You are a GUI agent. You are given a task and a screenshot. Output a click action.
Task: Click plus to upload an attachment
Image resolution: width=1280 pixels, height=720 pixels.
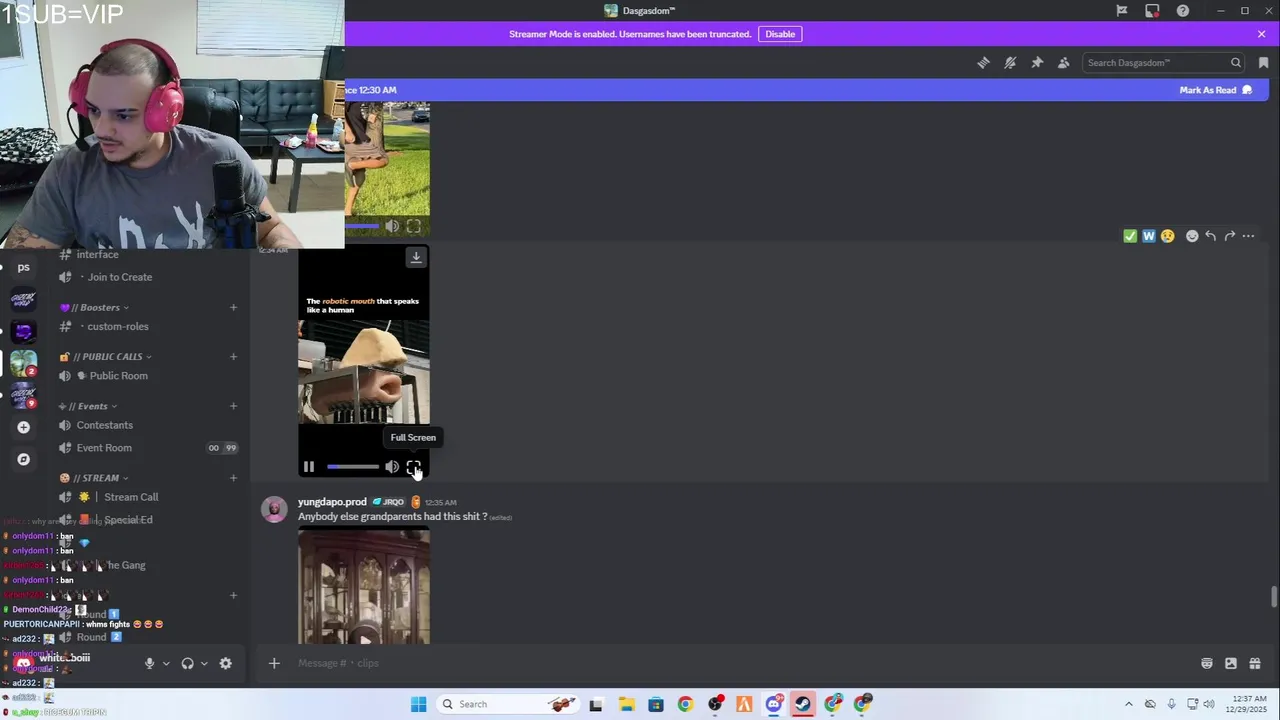tap(274, 663)
